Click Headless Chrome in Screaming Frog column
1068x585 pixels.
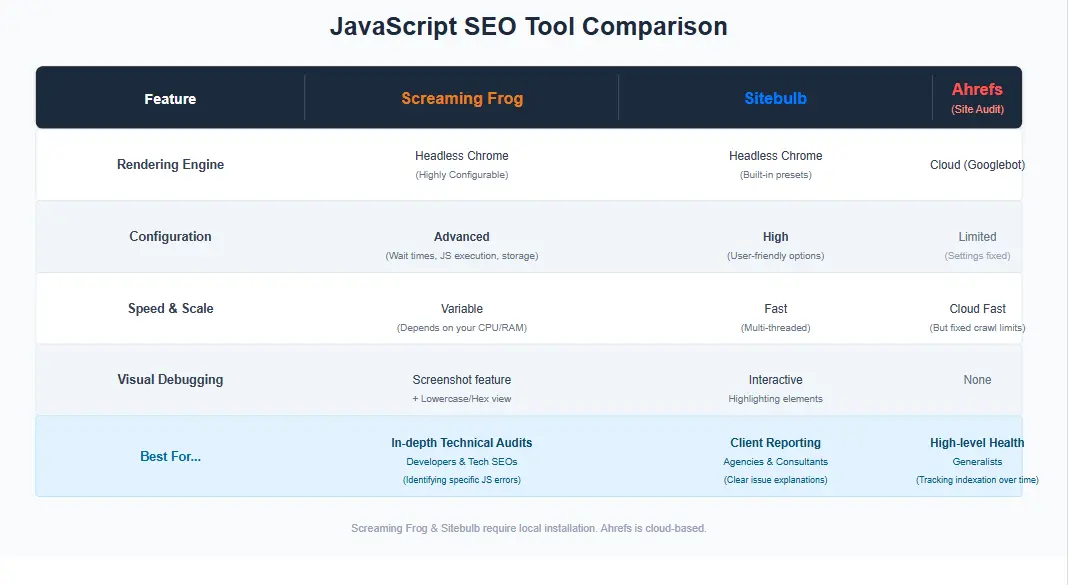[x=462, y=156]
